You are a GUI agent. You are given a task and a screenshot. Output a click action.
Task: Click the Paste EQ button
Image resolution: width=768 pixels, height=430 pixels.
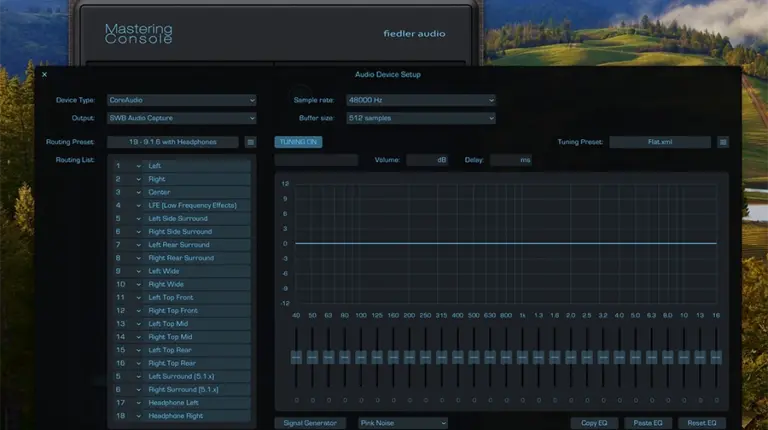click(x=647, y=423)
